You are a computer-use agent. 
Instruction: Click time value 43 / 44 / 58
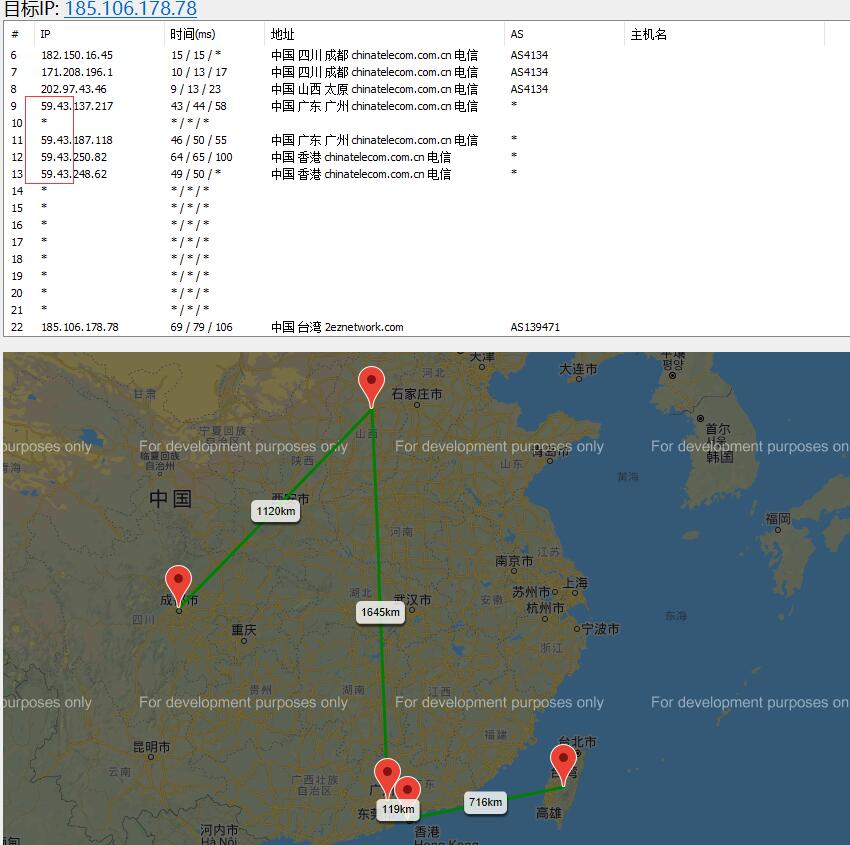(198, 106)
